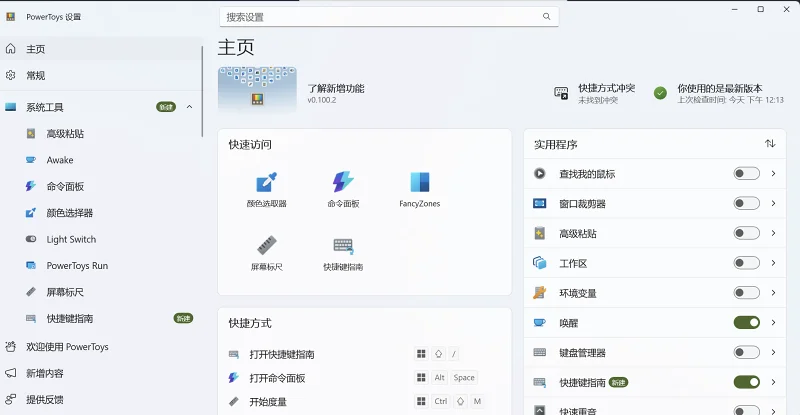Open 快捷键指南 row chevron in utilities
This screenshot has width=800, height=415.
click(773, 382)
